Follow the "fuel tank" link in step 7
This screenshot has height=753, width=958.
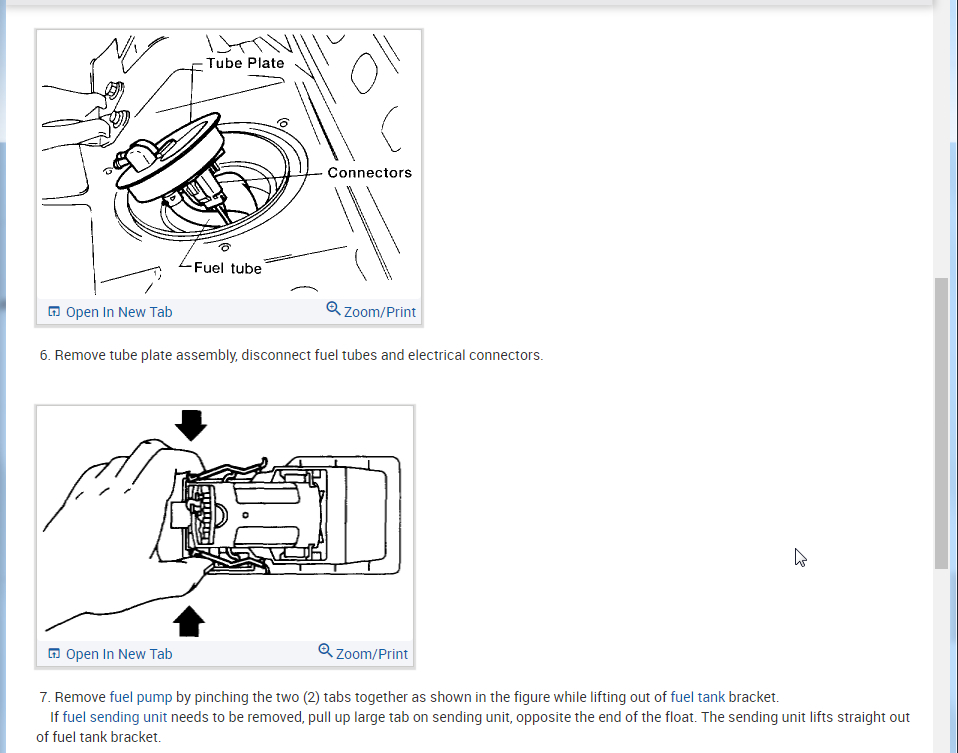698,697
